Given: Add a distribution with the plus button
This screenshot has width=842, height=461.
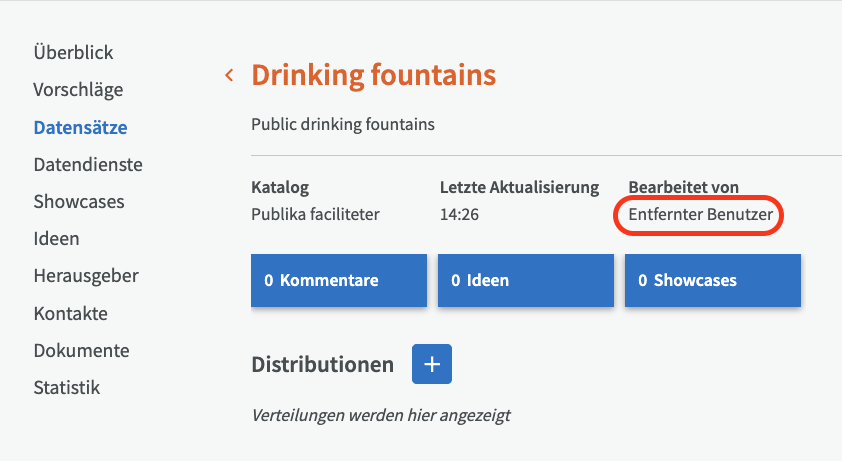Looking at the screenshot, I should pos(432,364).
